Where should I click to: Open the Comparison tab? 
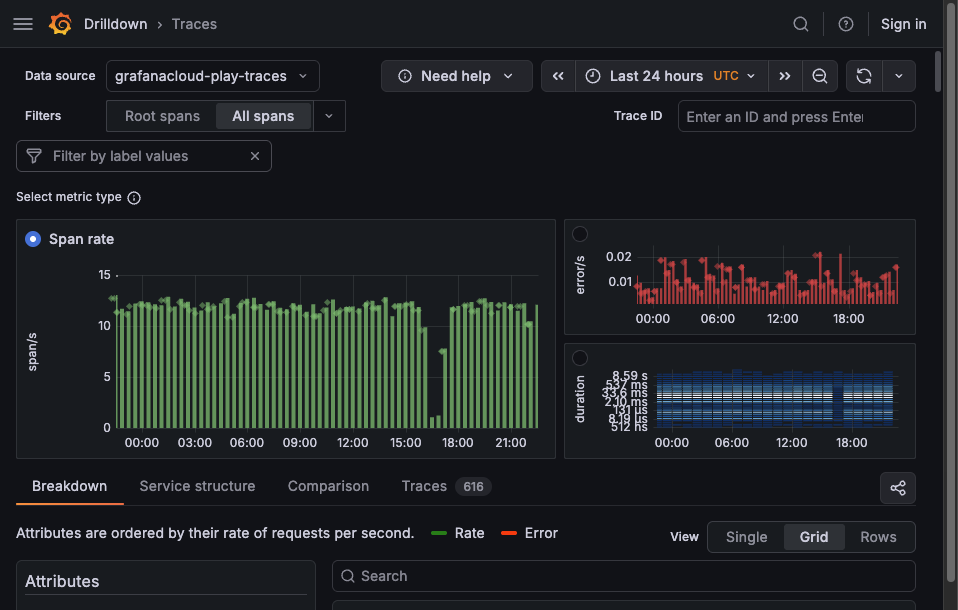pyautogui.click(x=328, y=487)
